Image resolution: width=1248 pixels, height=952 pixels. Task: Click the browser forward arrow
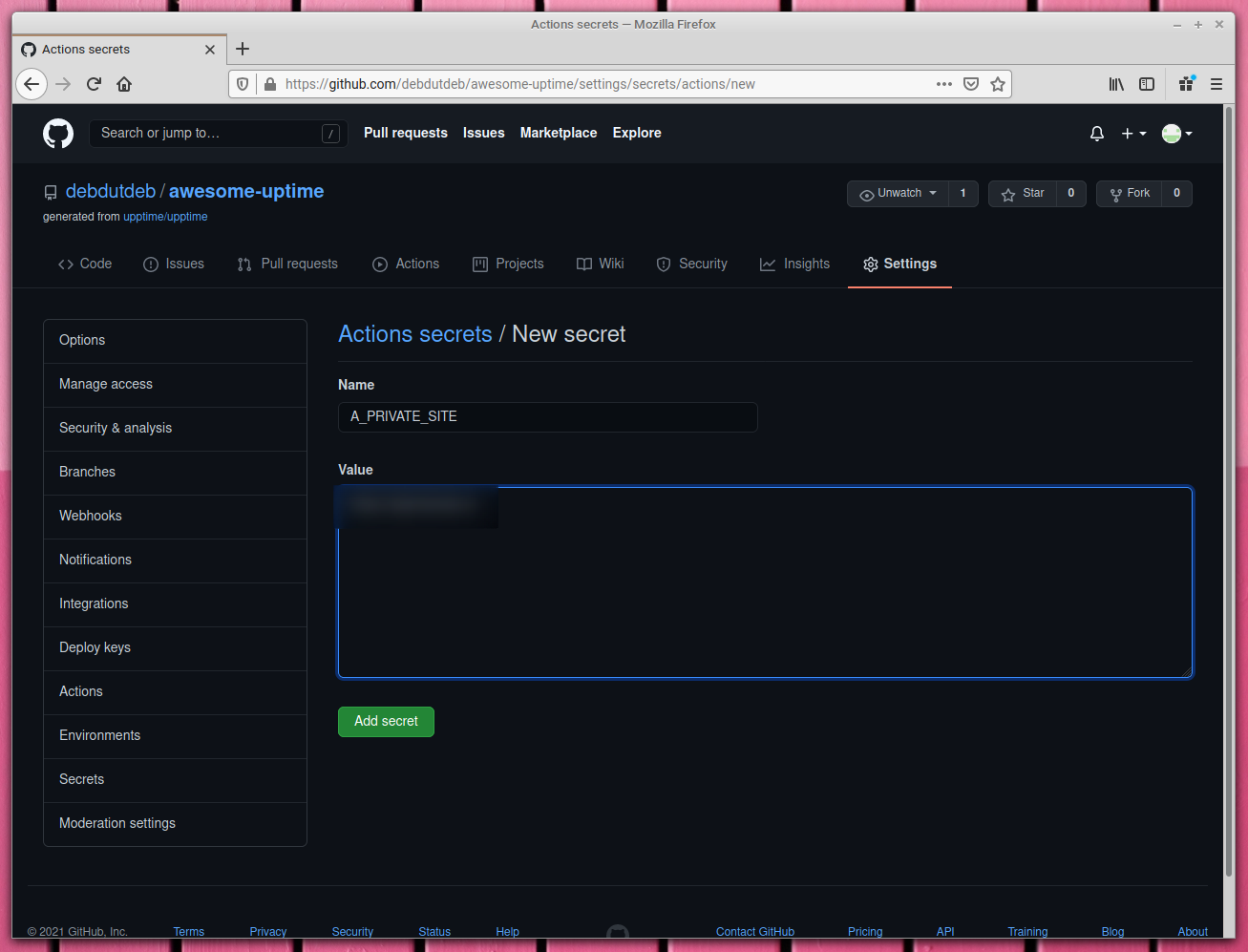click(63, 84)
